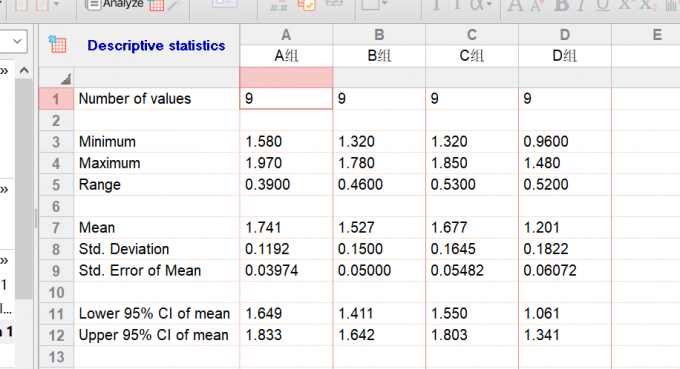Viewport: 680px width, 369px height.
Task: Click the Descriptive statistics sheet title
Action: pos(156,46)
